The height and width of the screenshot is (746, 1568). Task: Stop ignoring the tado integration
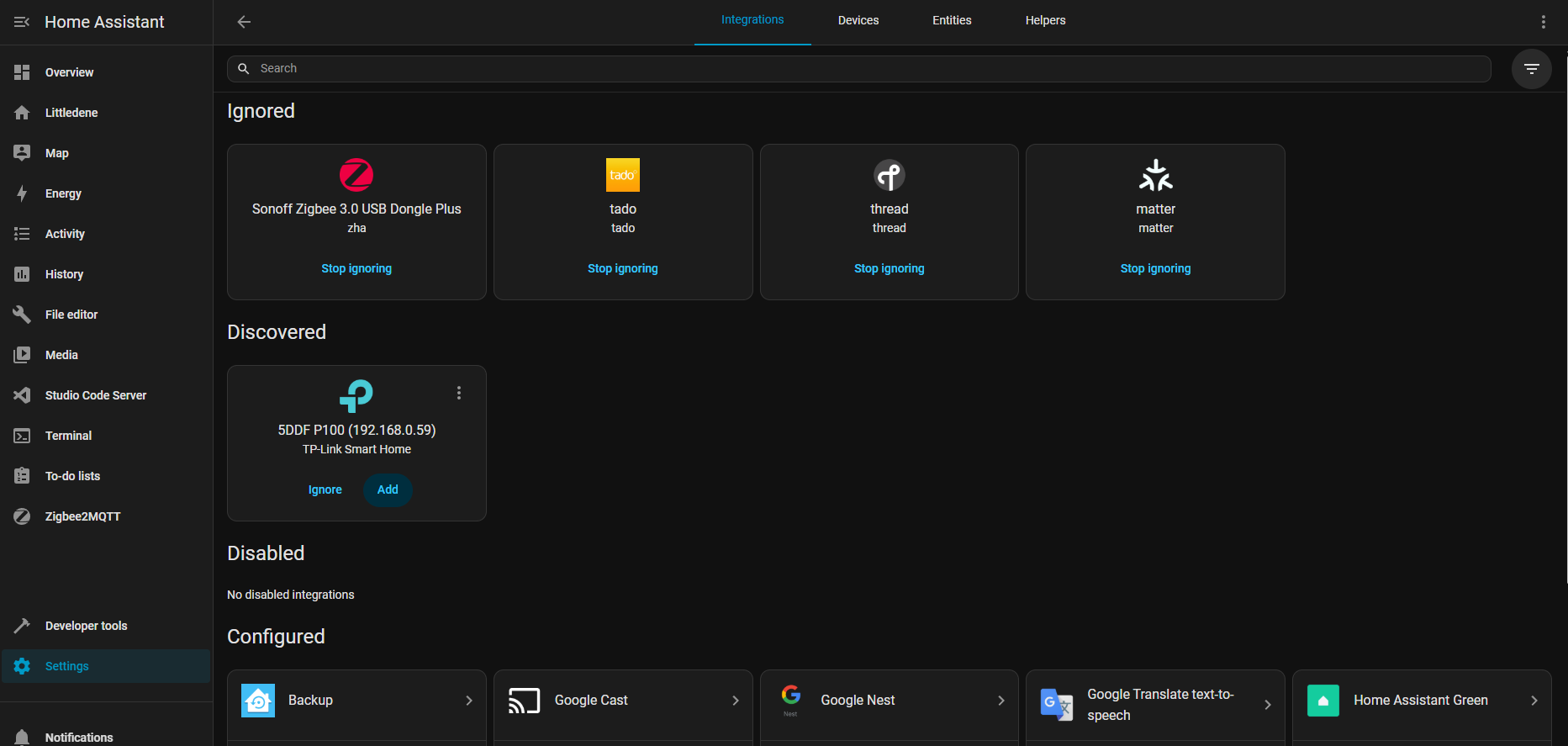(x=623, y=268)
